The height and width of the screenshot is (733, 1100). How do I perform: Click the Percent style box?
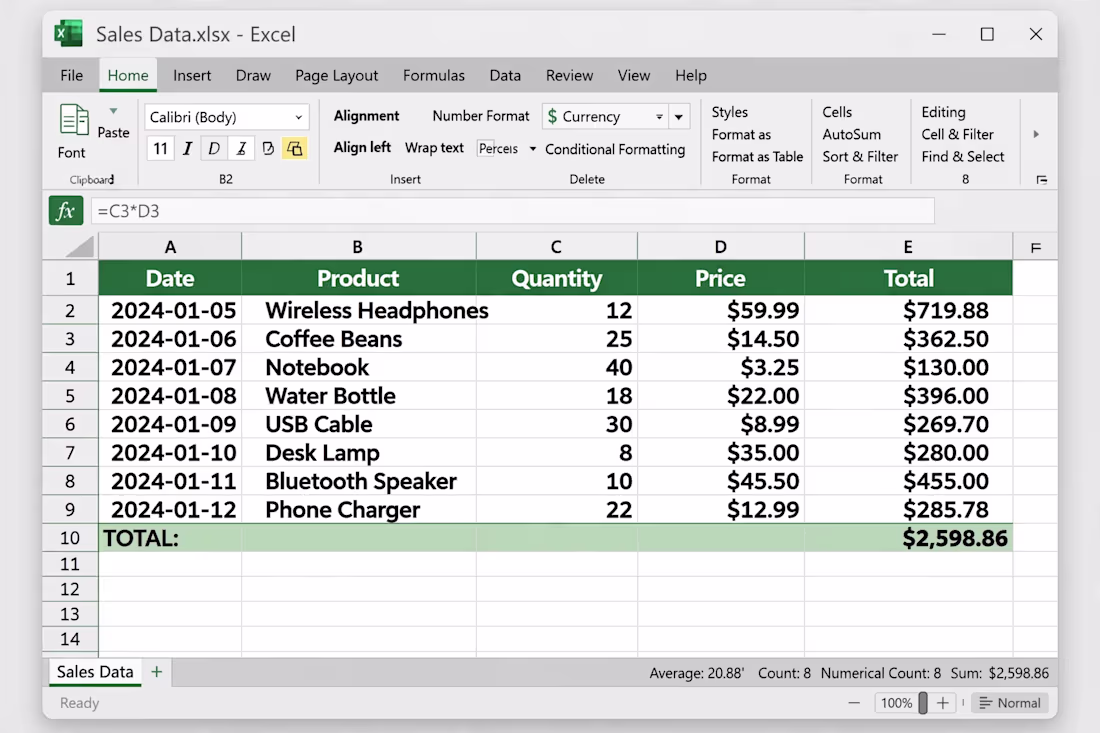(x=499, y=149)
